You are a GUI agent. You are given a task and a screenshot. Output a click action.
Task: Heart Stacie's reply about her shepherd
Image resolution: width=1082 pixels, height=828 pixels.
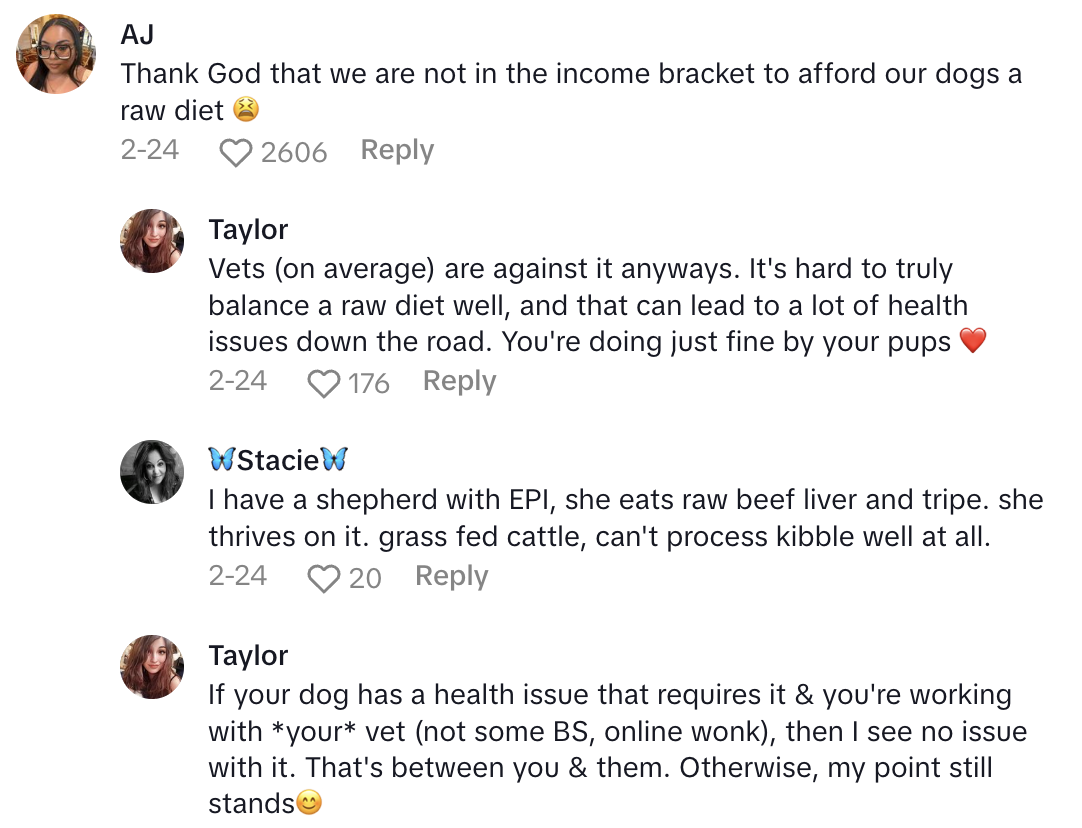324,579
